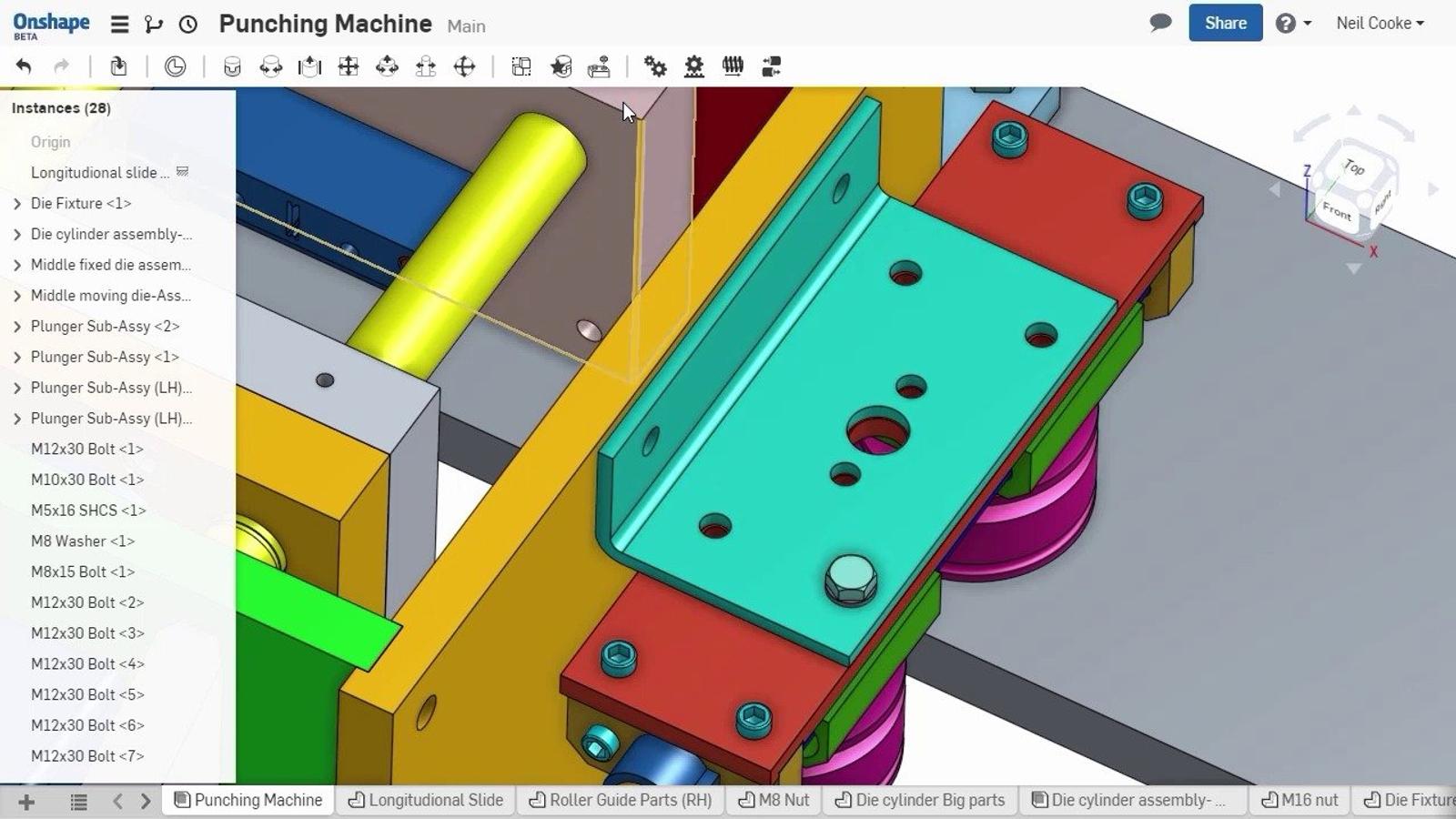The width and height of the screenshot is (1456, 819).
Task: Select the Ball mate tool
Action: click(x=464, y=66)
